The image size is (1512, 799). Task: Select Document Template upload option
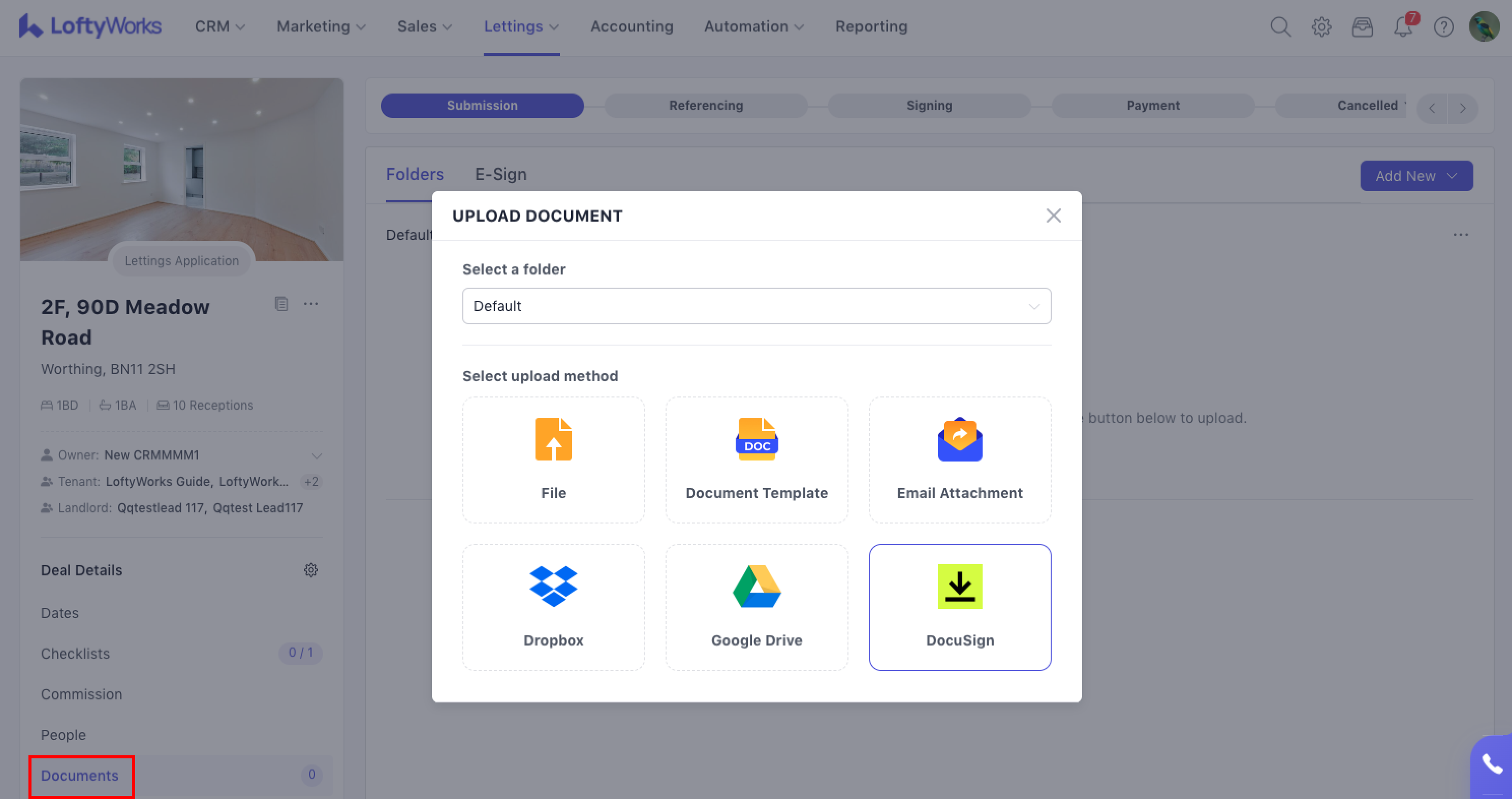tap(756, 459)
